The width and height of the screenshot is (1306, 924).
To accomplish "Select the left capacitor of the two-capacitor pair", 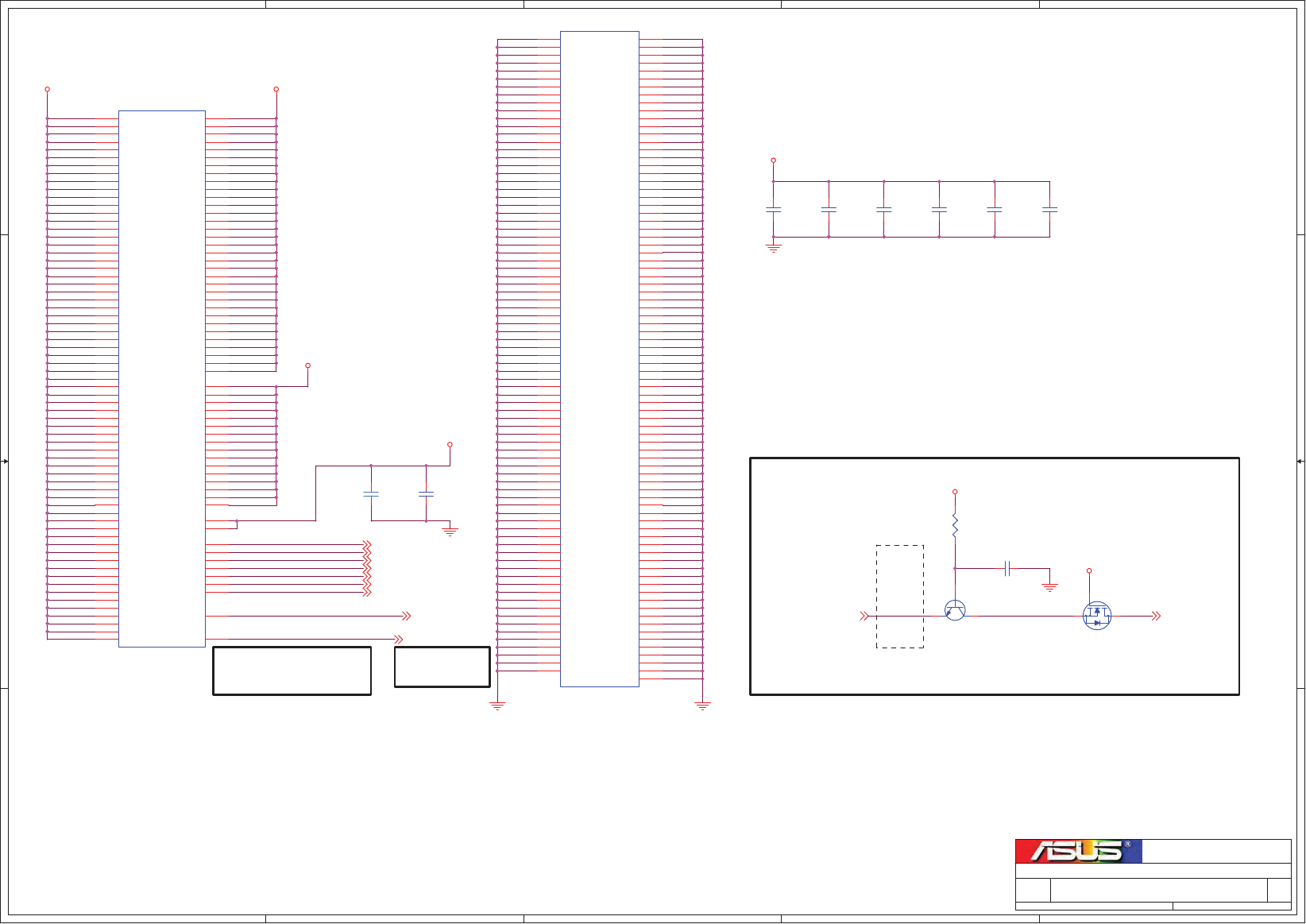I will [x=371, y=494].
